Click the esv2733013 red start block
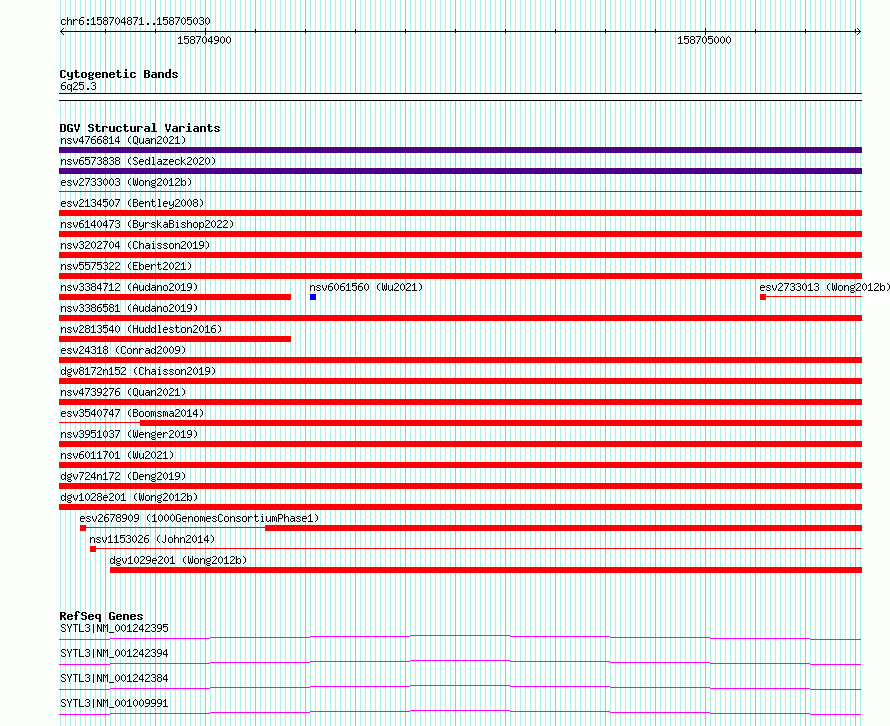890x726 pixels. point(763,297)
